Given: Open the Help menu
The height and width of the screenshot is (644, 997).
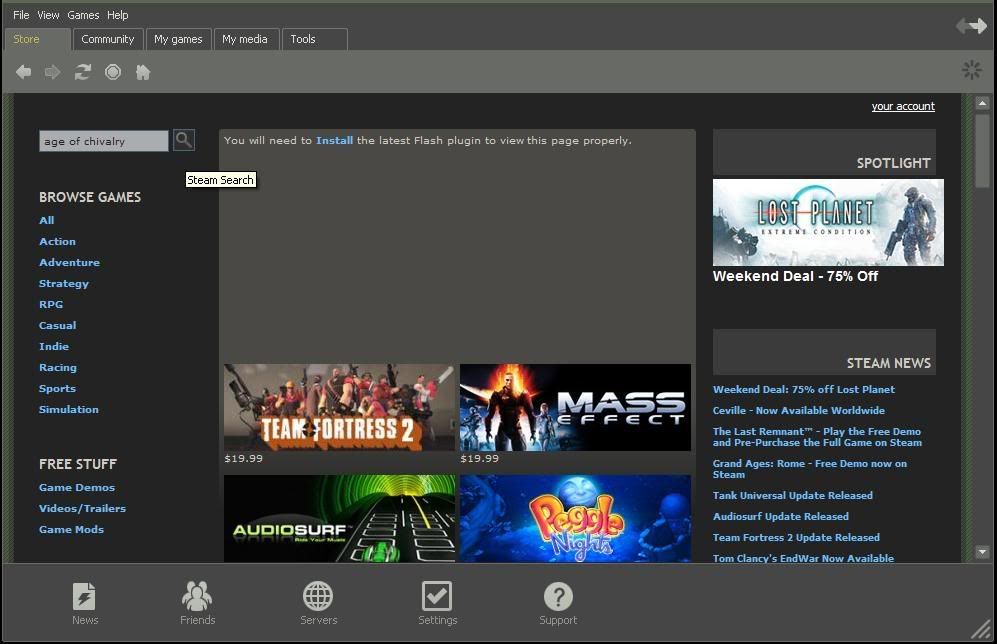Looking at the screenshot, I should click(118, 15).
